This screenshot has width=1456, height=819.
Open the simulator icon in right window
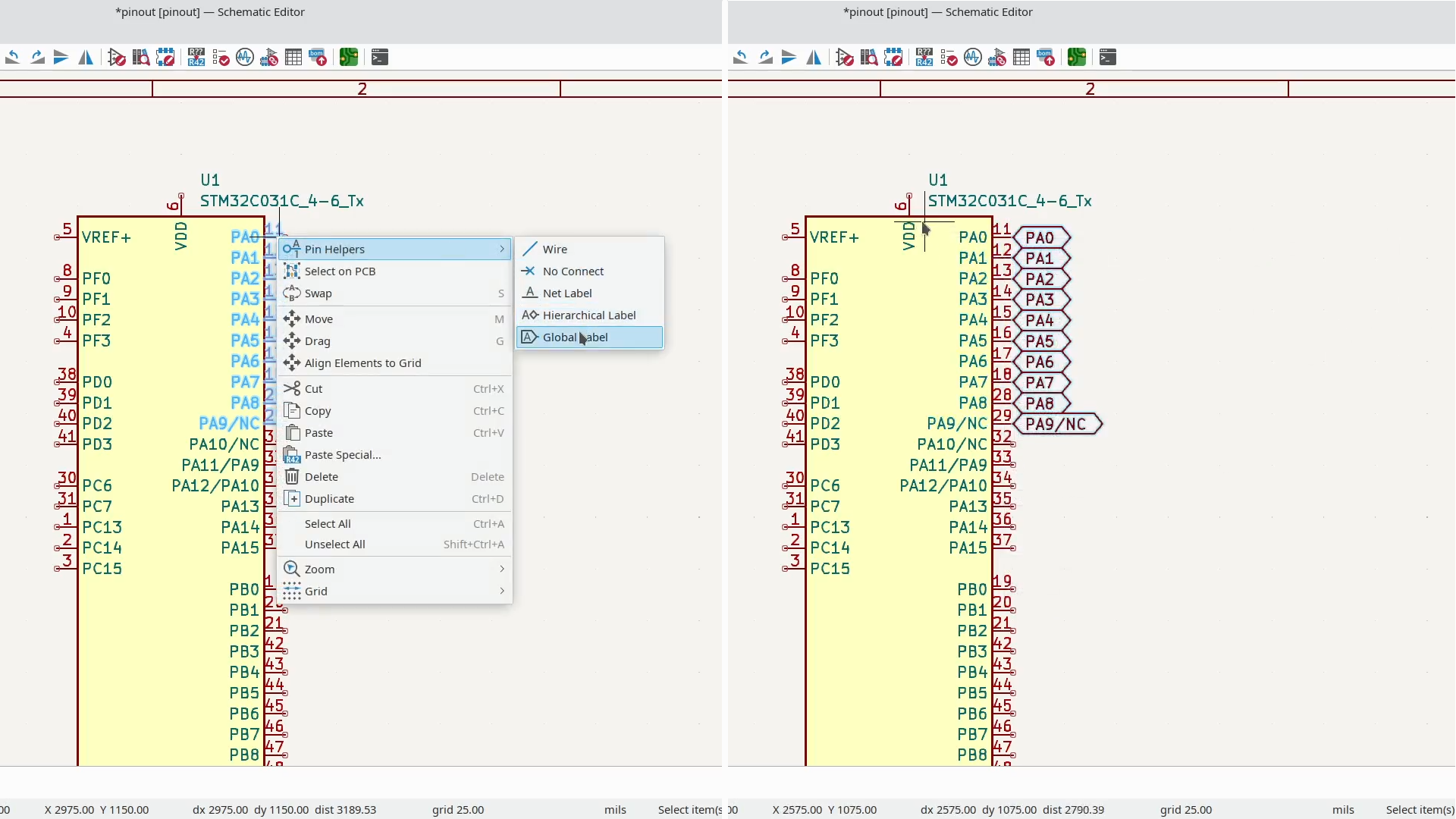[973, 57]
